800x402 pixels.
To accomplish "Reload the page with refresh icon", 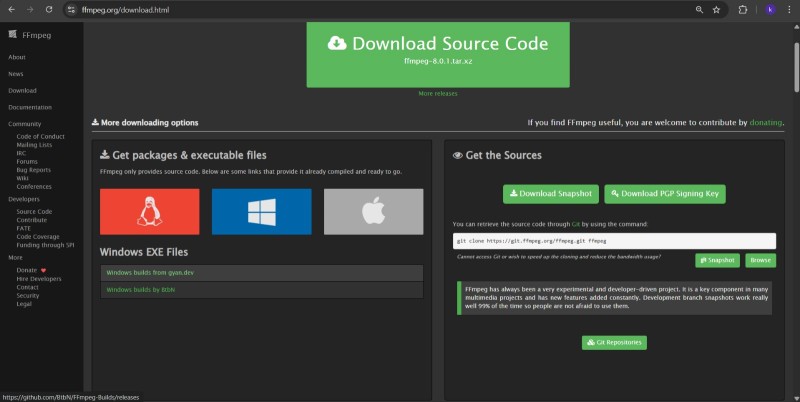I will 49,10.
